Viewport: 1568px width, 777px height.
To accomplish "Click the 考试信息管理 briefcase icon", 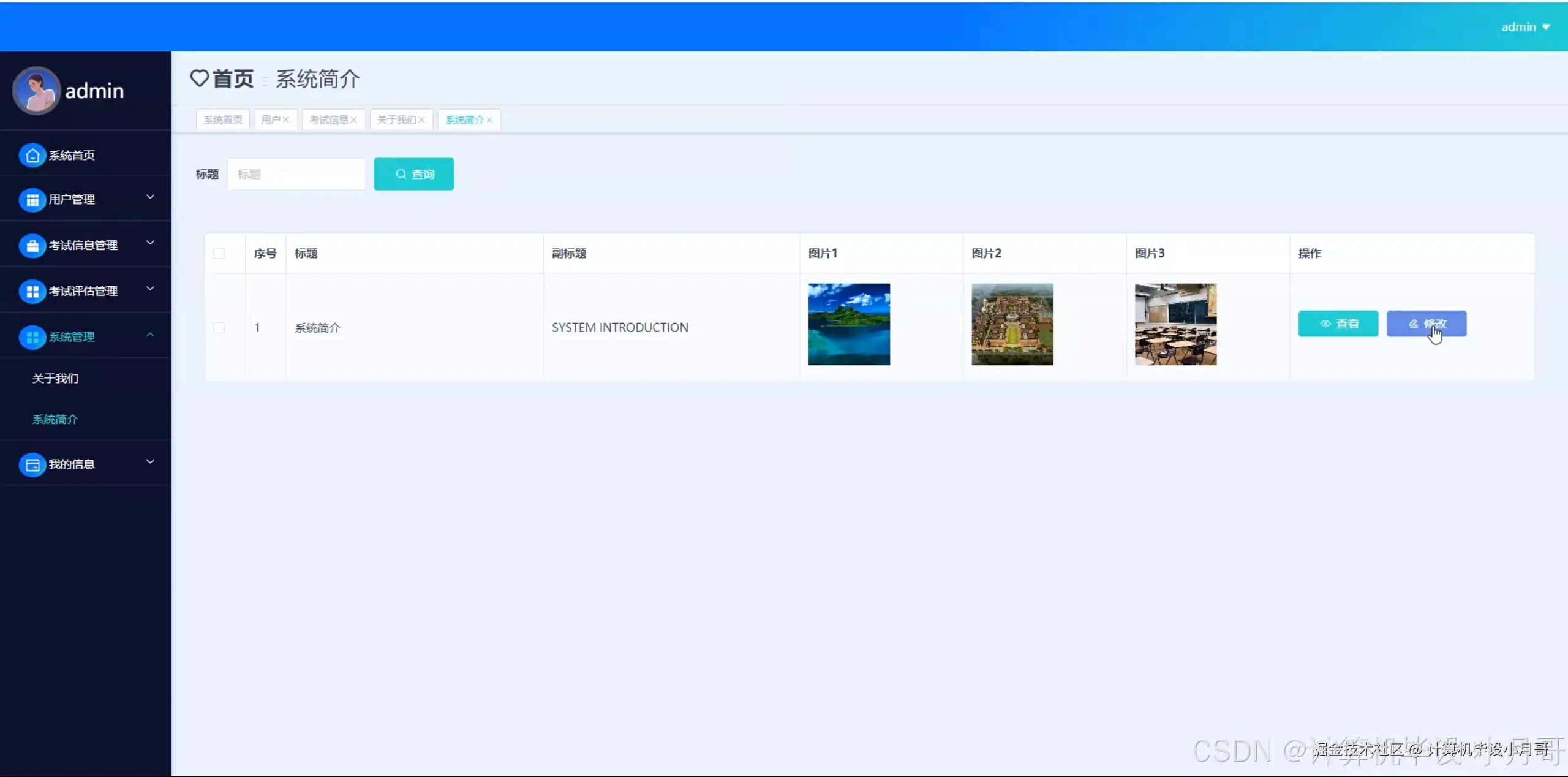I will tap(32, 246).
